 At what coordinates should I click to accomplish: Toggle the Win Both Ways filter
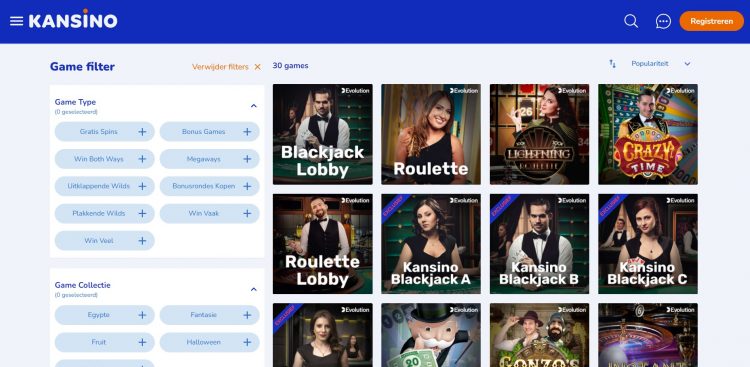click(105, 159)
